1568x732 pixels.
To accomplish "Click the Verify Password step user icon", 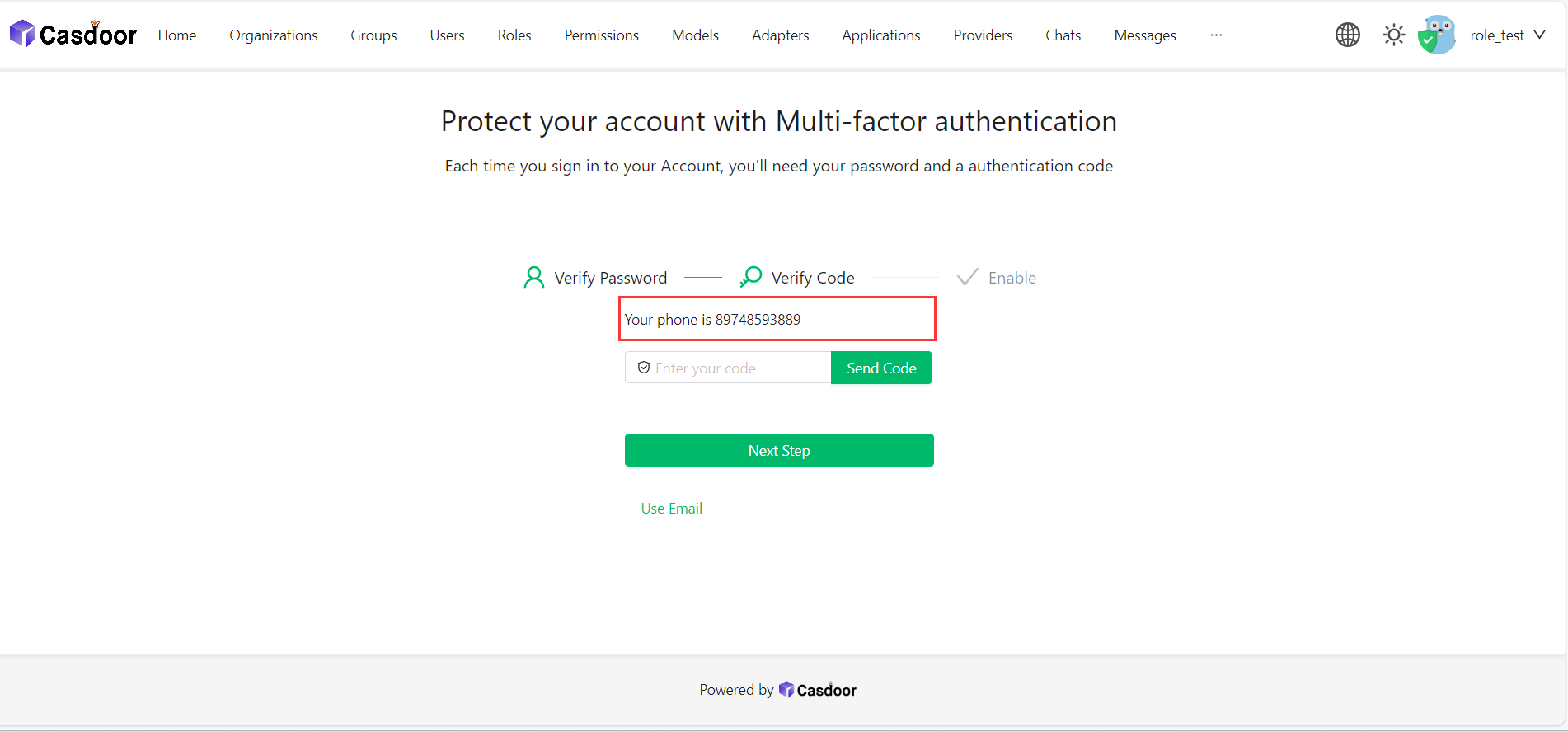I will pos(534,278).
